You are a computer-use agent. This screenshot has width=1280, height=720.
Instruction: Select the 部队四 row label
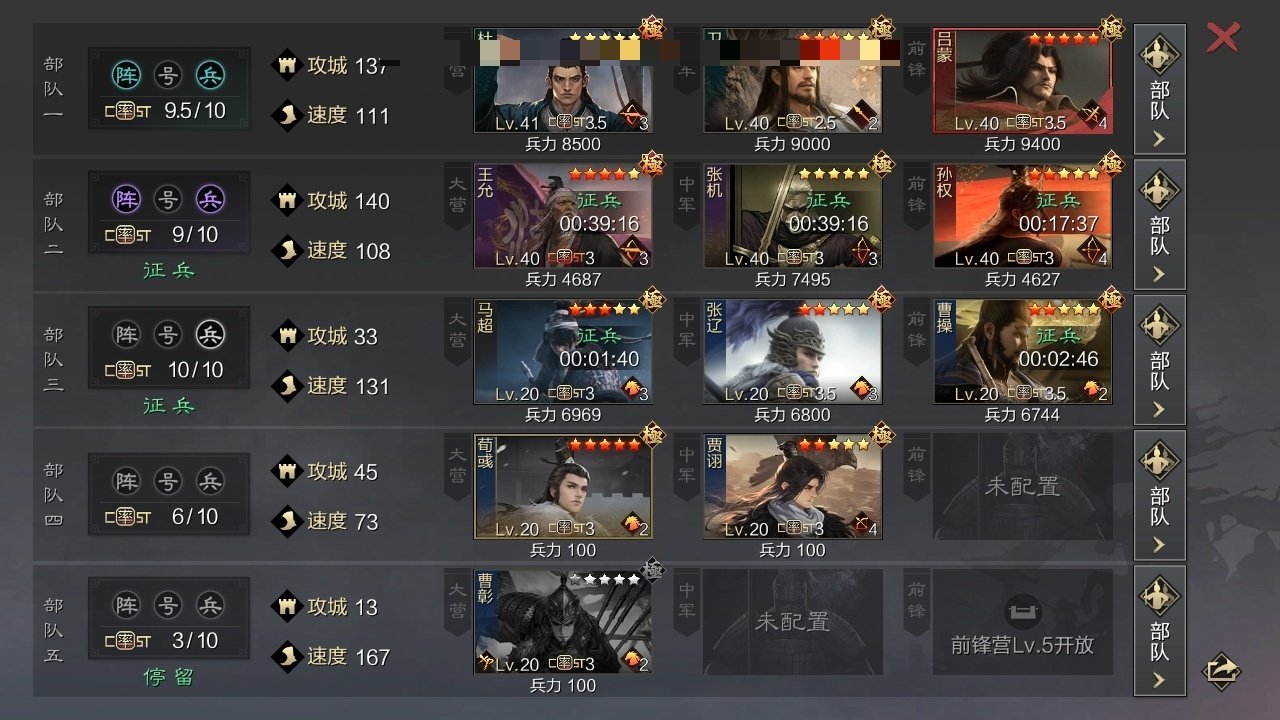point(53,495)
